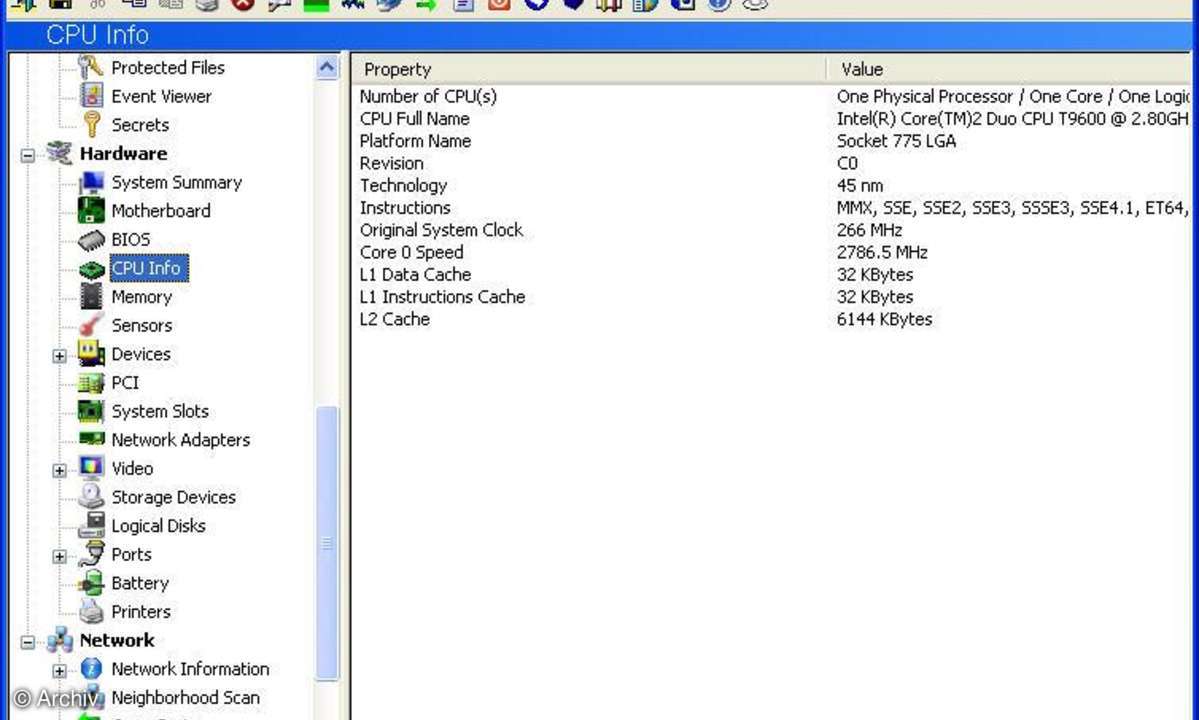Viewport: 1199px width, 720px height.
Task: Select the Original System Clock row
Action: (772, 230)
